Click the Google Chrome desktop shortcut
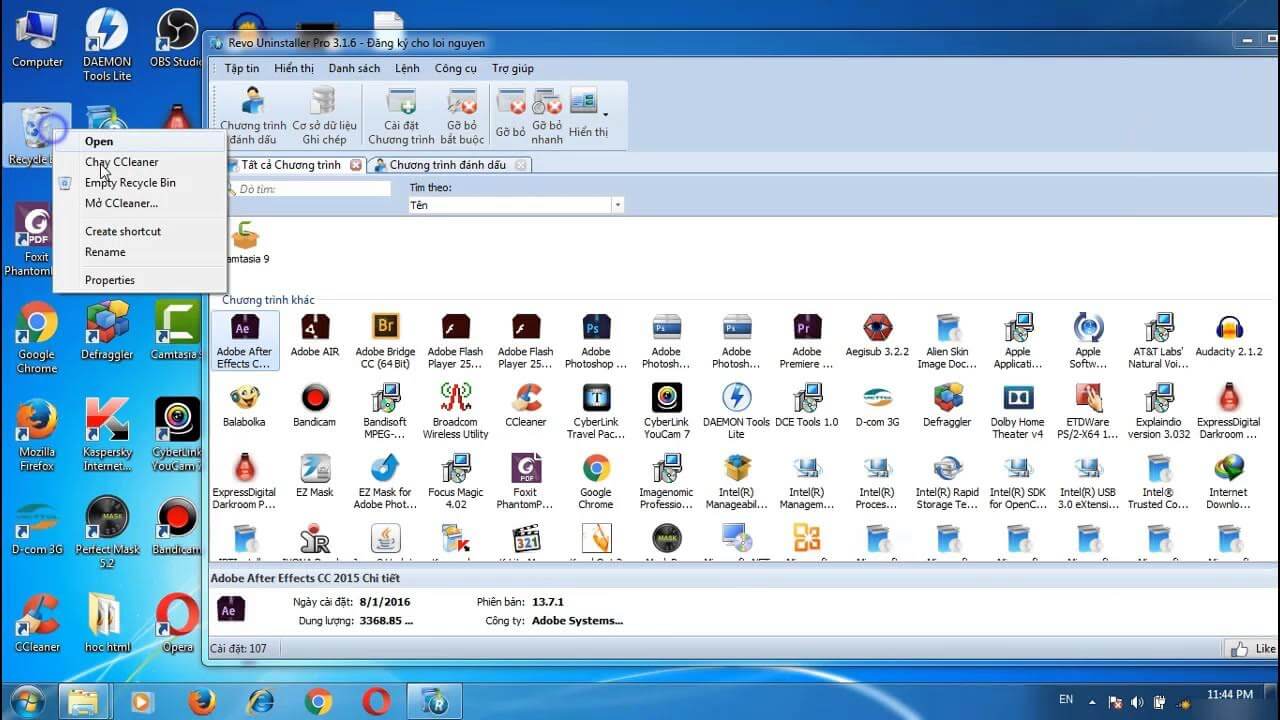This screenshot has height=720, width=1280. (37, 338)
